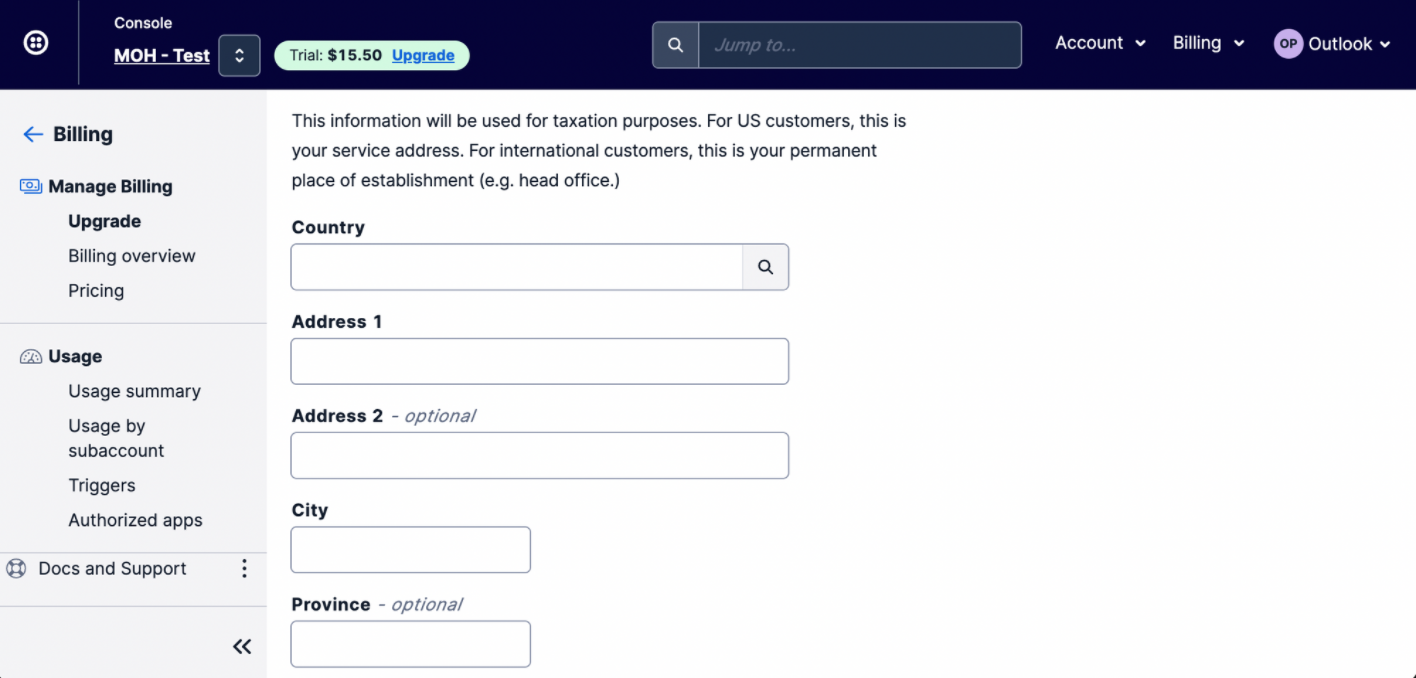This screenshot has width=1416, height=678.
Task: Open the three-dot menu beside Docs and Support
Action: click(x=244, y=568)
